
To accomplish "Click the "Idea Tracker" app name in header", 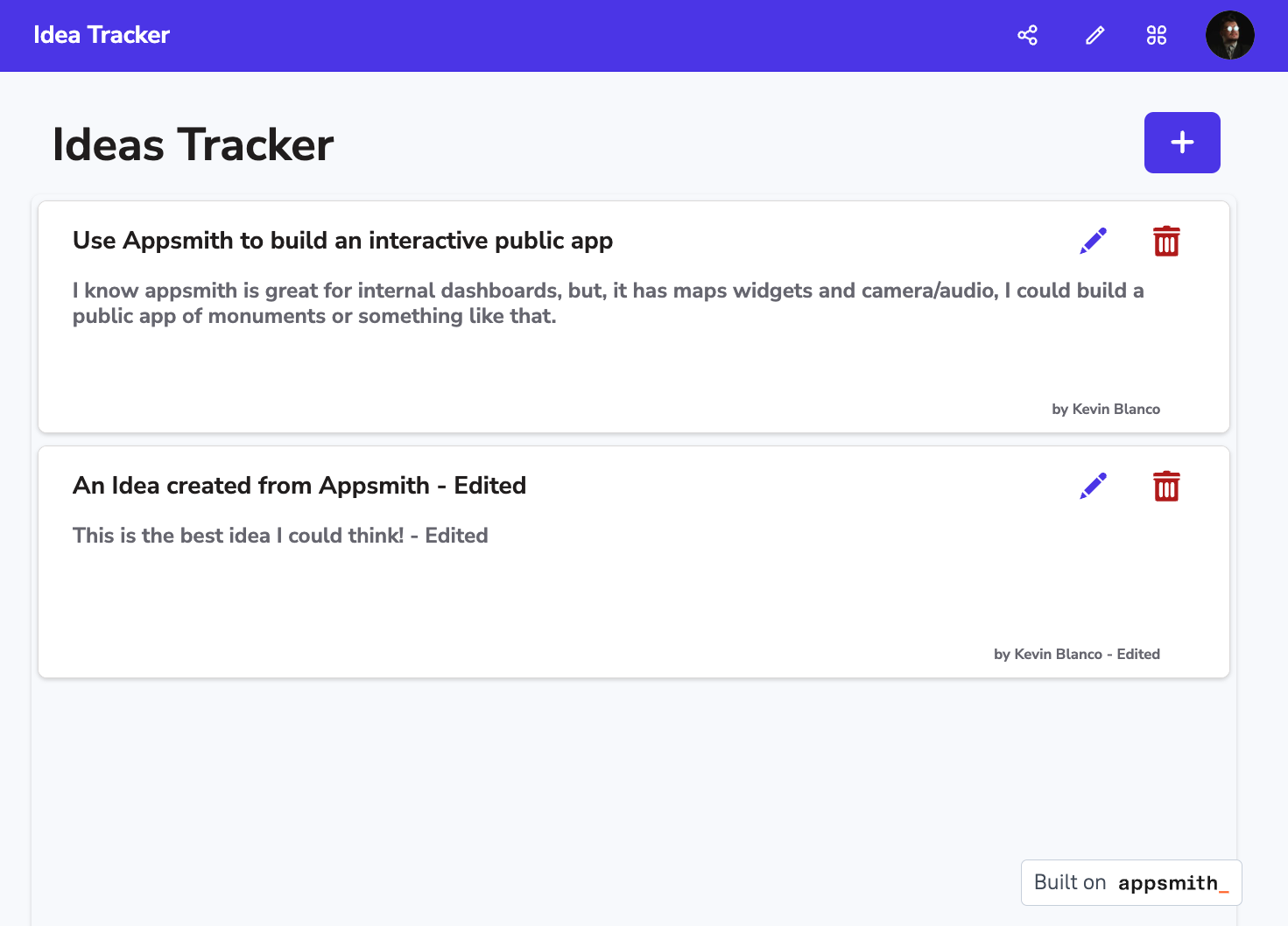I will (102, 35).
